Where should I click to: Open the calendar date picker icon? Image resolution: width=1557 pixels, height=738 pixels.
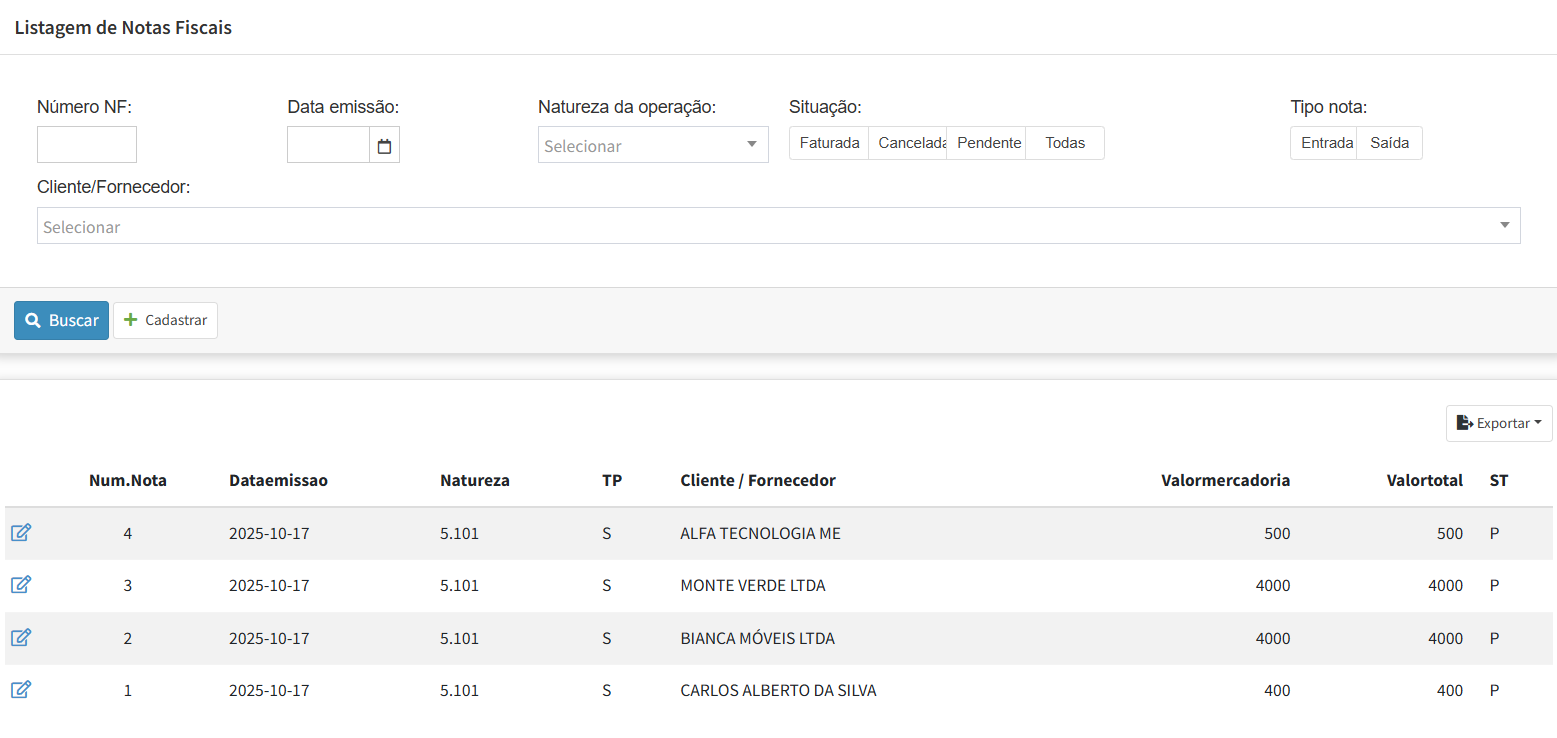pyautogui.click(x=384, y=146)
